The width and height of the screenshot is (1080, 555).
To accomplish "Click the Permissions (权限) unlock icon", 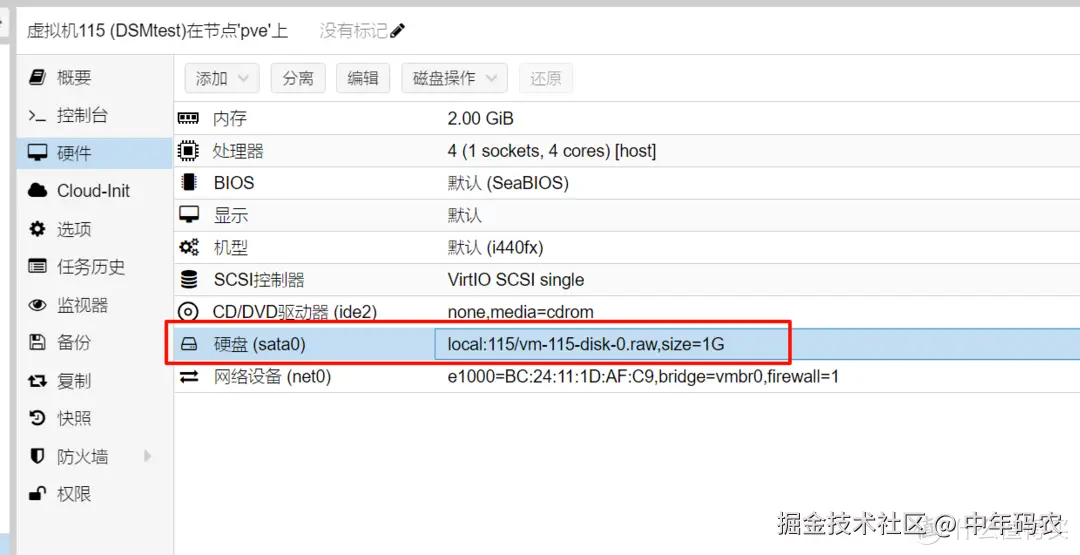I will 37,494.
